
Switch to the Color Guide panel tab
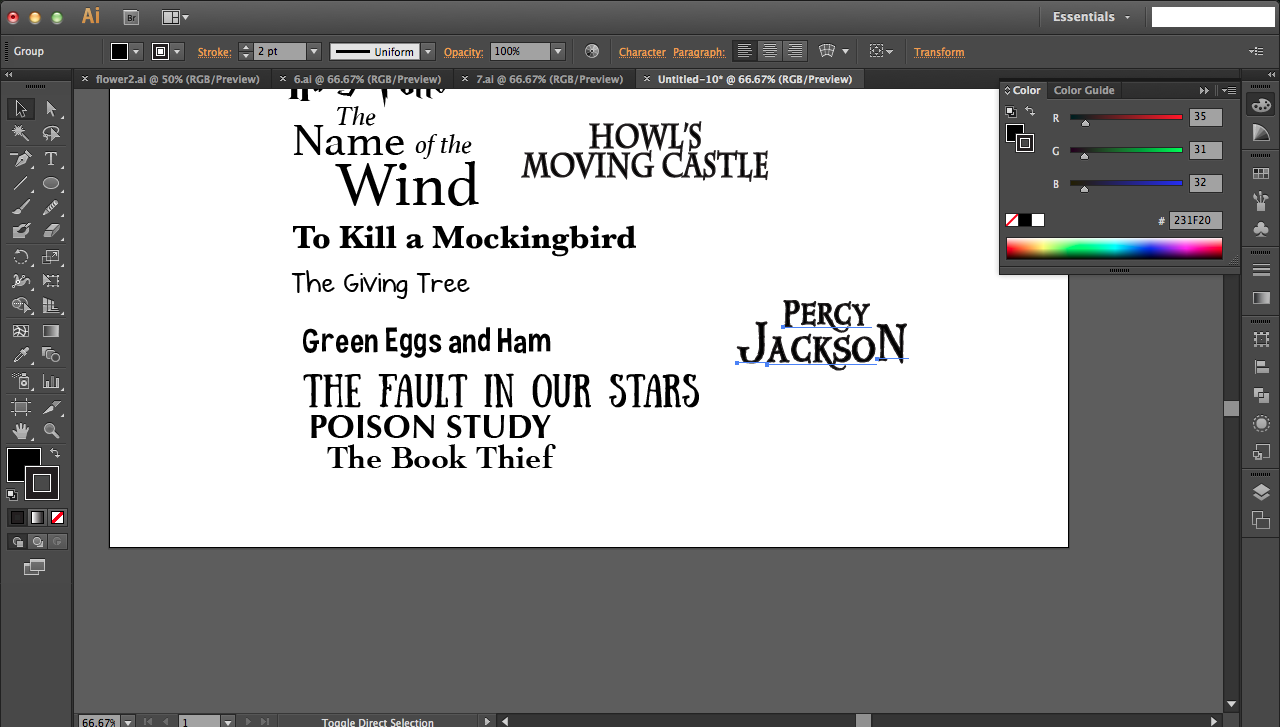click(1084, 90)
